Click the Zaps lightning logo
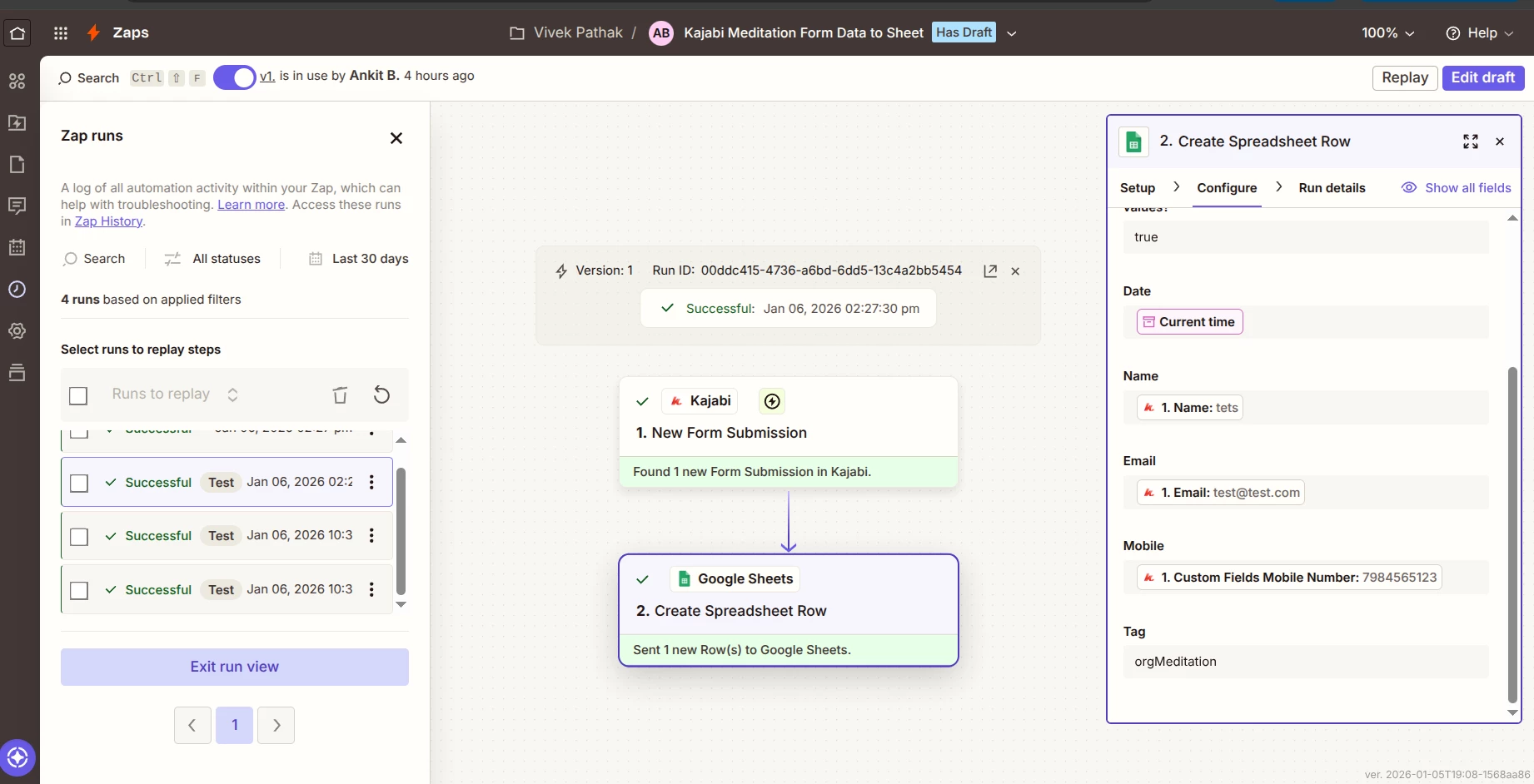The width and height of the screenshot is (1534, 784). (93, 32)
